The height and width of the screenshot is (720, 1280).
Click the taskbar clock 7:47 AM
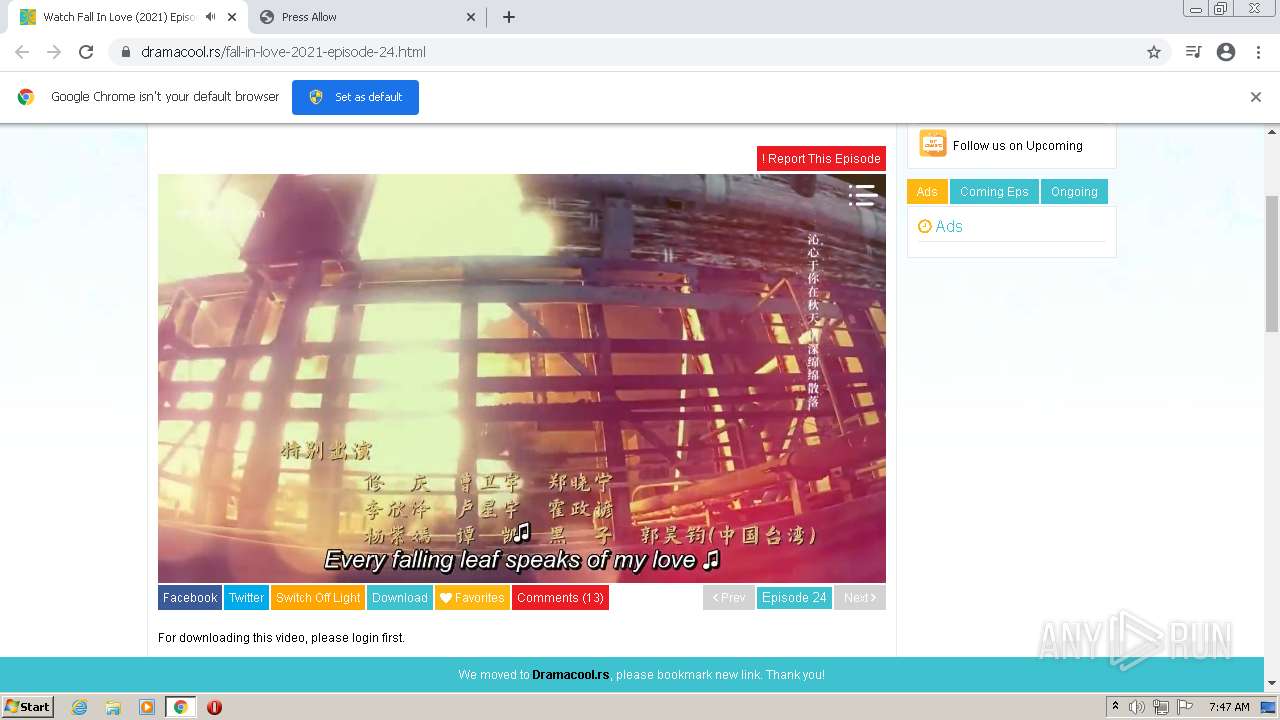[1229, 707]
